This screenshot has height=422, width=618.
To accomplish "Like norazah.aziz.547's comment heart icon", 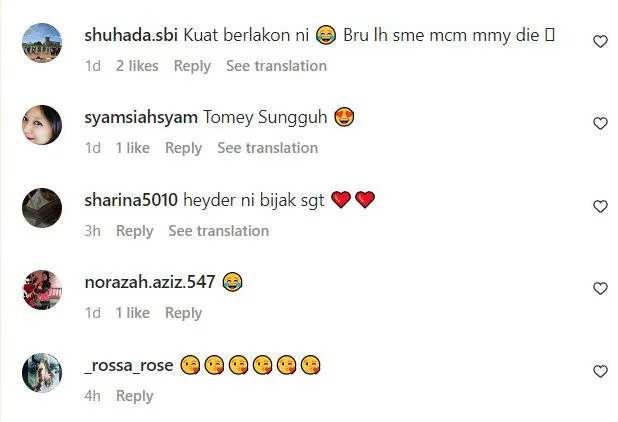I will click(x=600, y=289).
